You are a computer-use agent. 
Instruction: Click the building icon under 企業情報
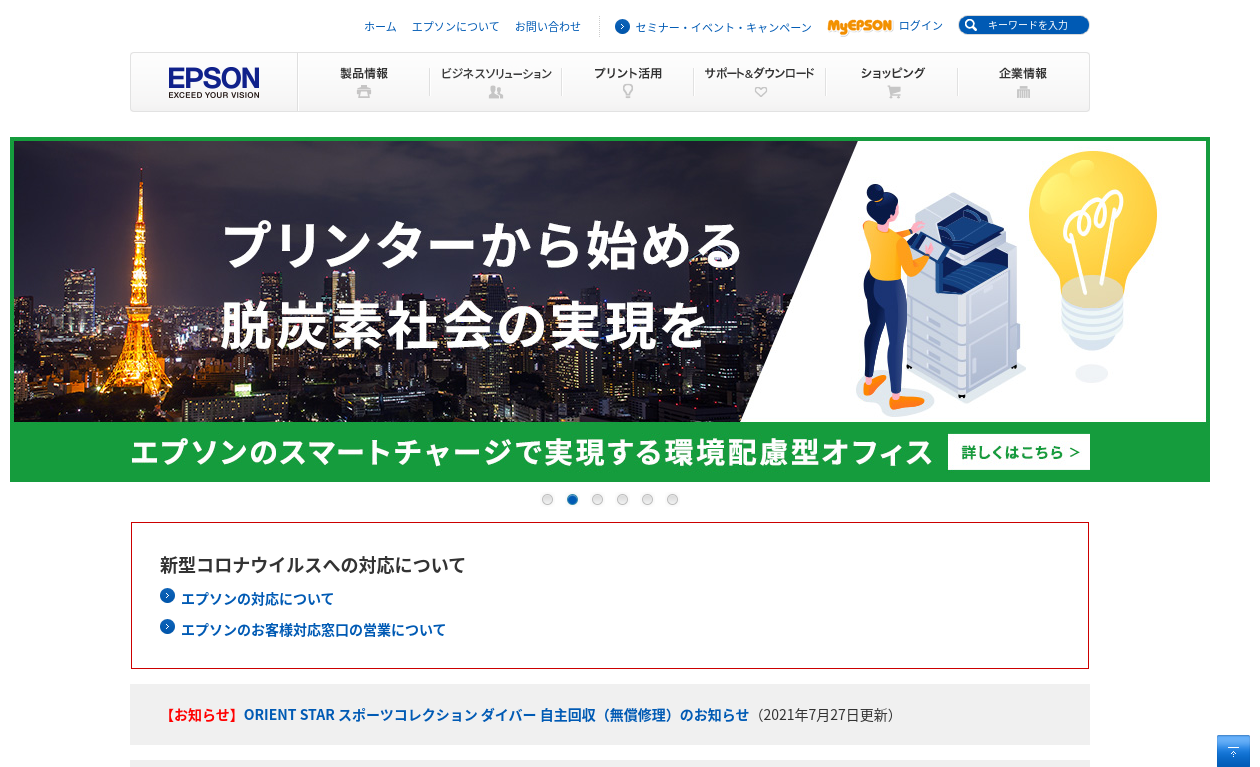coord(1023,92)
